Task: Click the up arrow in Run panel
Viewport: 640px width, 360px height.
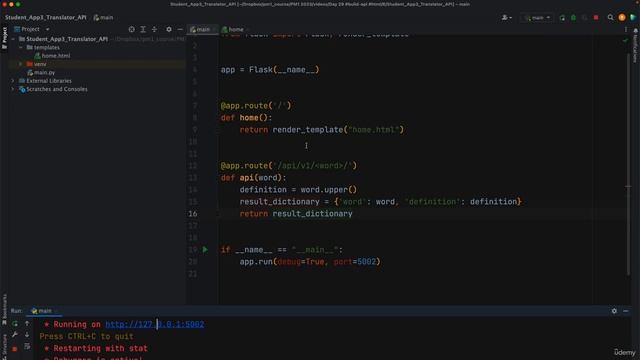Action: coord(27,324)
